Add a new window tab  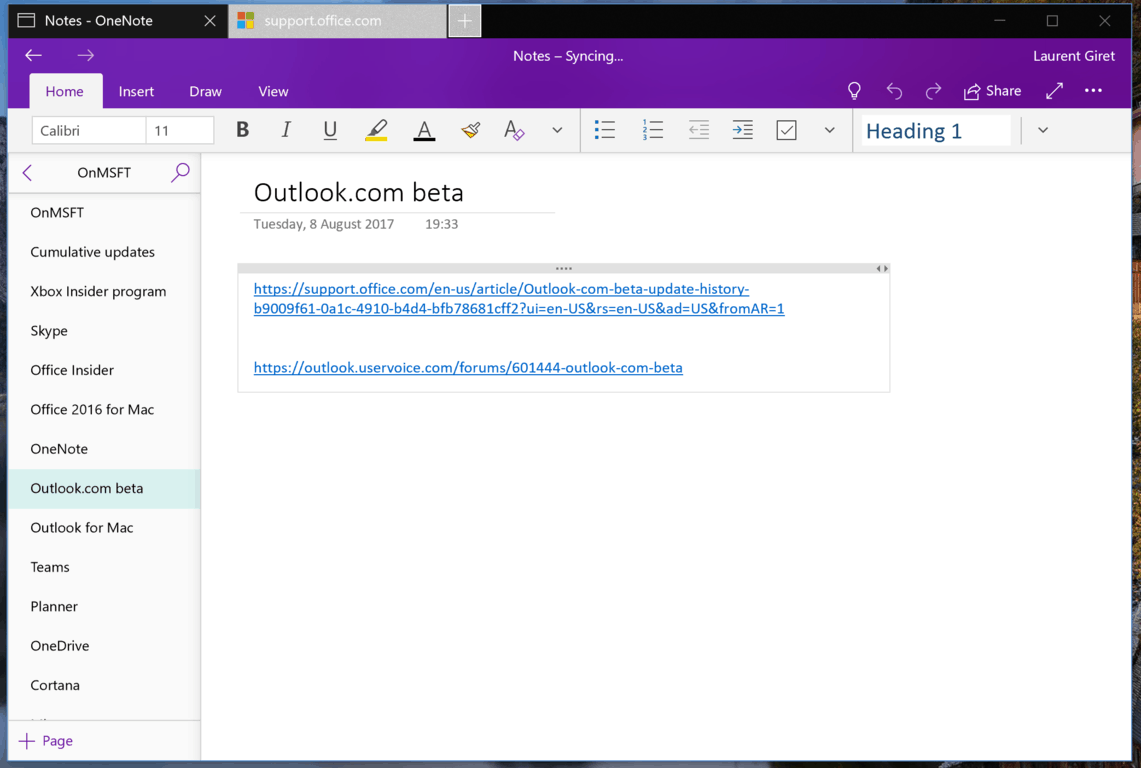(x=464, y=20)
